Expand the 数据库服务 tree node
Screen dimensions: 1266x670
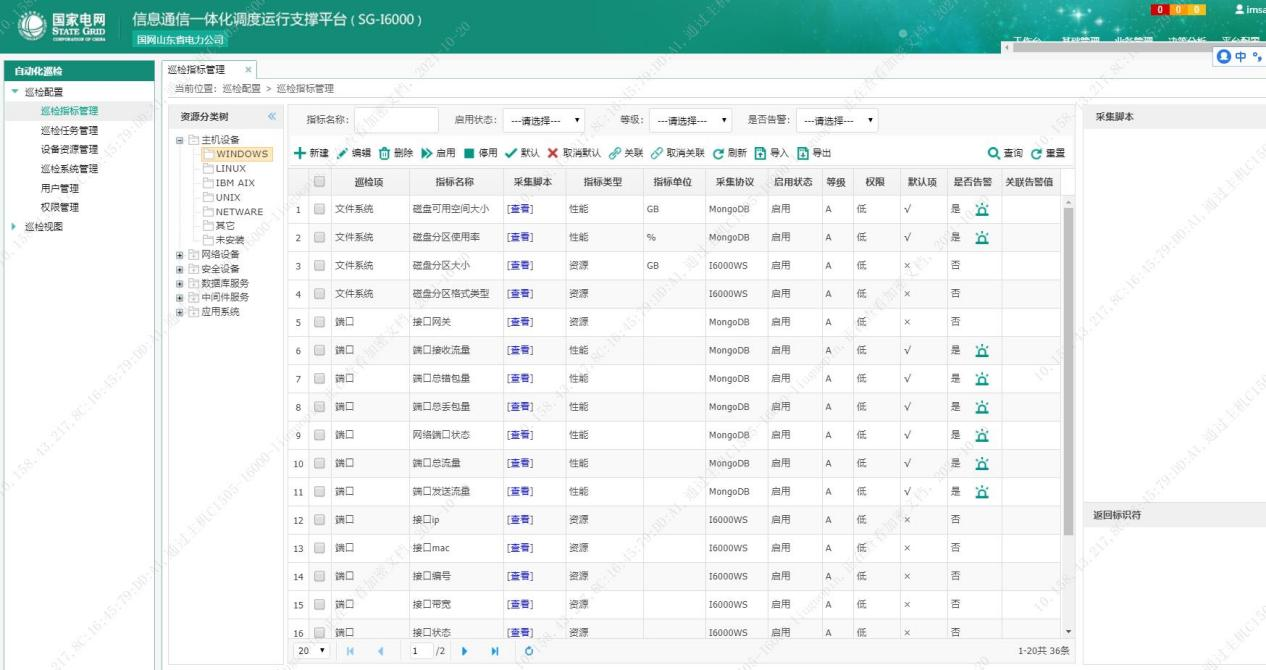pyautogui.click(x=180, y=283)
